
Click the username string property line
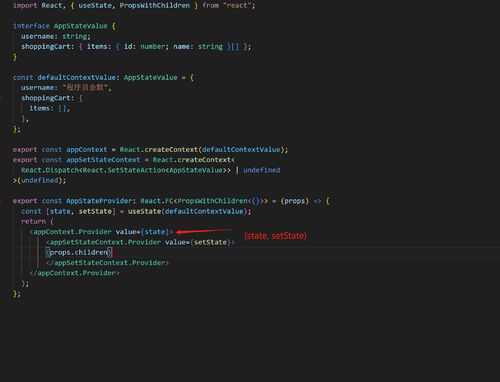tap(56, 36)
